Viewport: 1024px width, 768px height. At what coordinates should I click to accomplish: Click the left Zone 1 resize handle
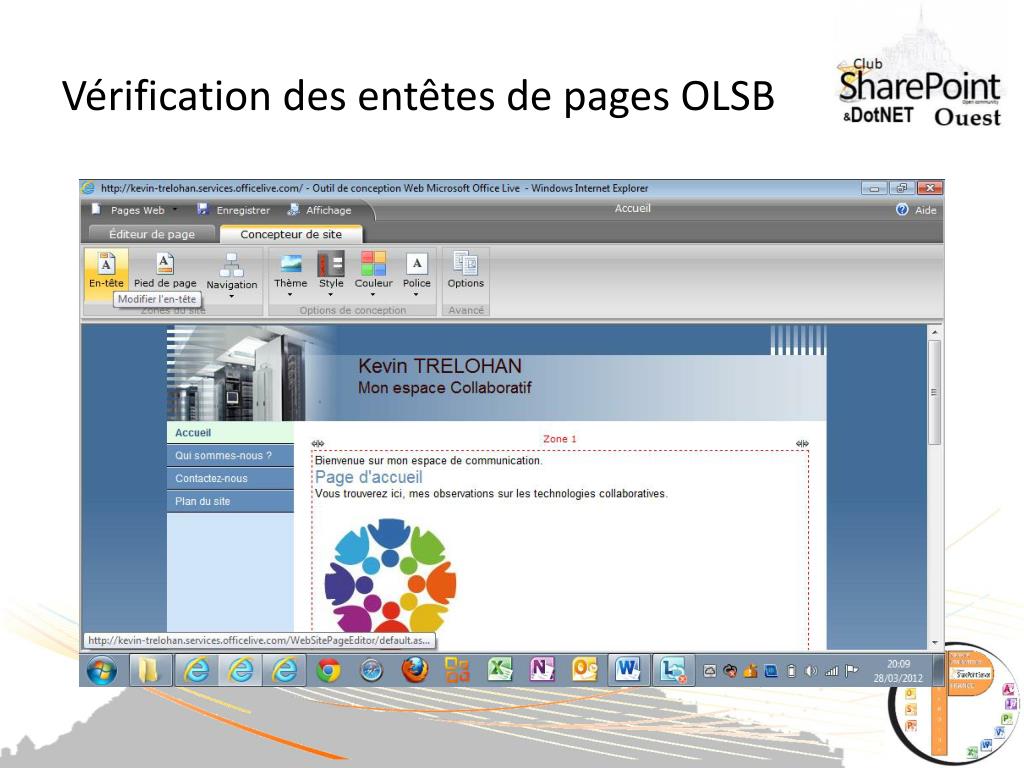click(x=318, y=443)
